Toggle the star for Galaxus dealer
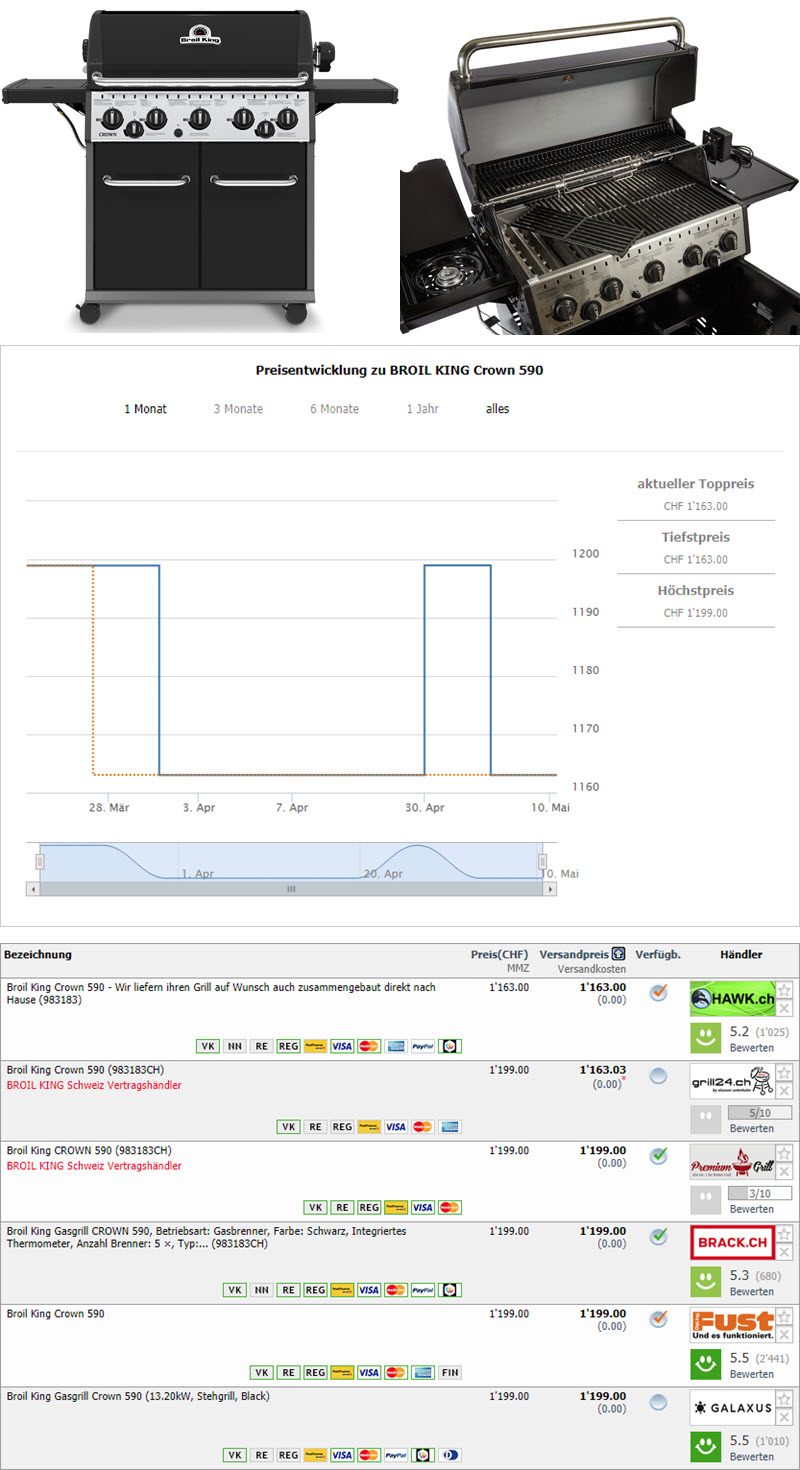800x1470 pixels. [x=785, y=1399]
